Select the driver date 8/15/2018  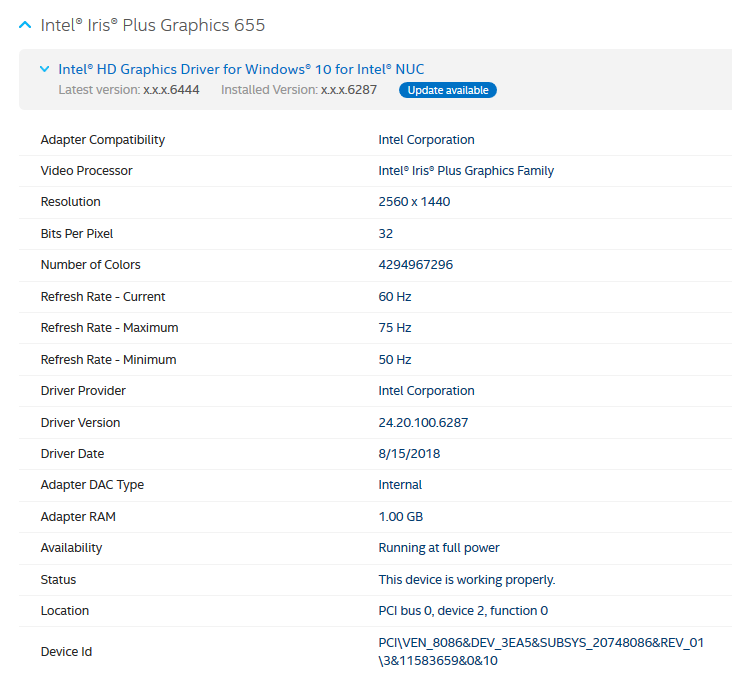coord(409,454)
